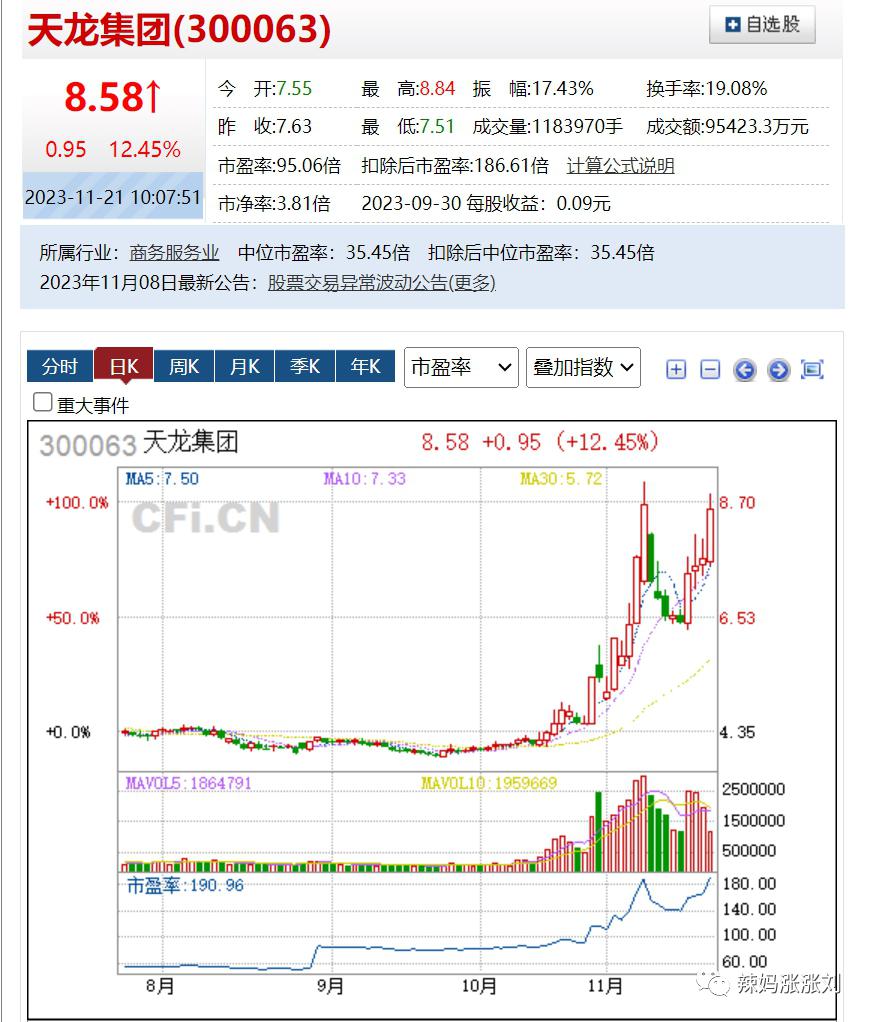Open fullscreen chart view icon
870x1022 pixels.
[x=812, y=370]
